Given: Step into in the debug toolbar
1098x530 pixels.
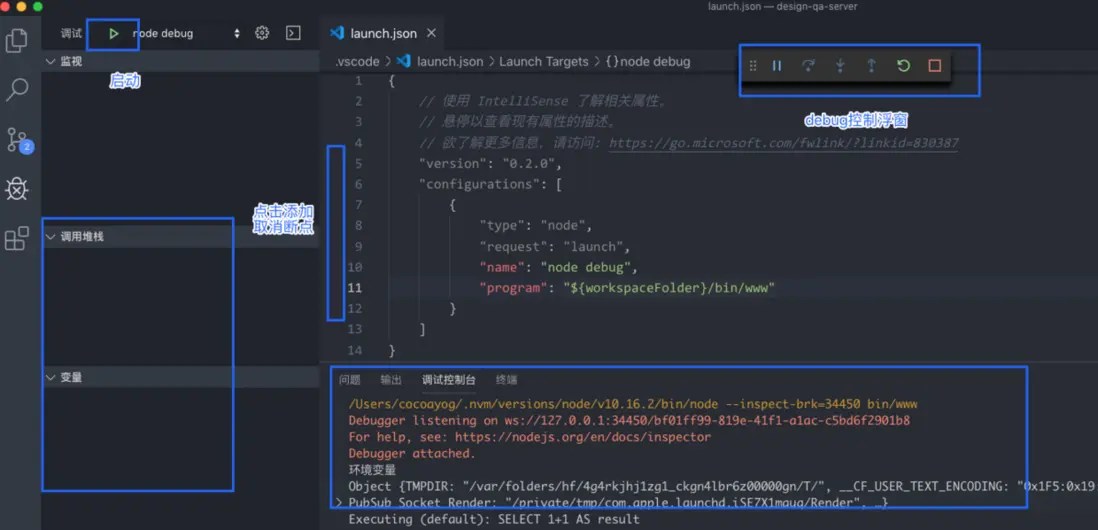Looking at the screenshot, I should tap(840, 66).
